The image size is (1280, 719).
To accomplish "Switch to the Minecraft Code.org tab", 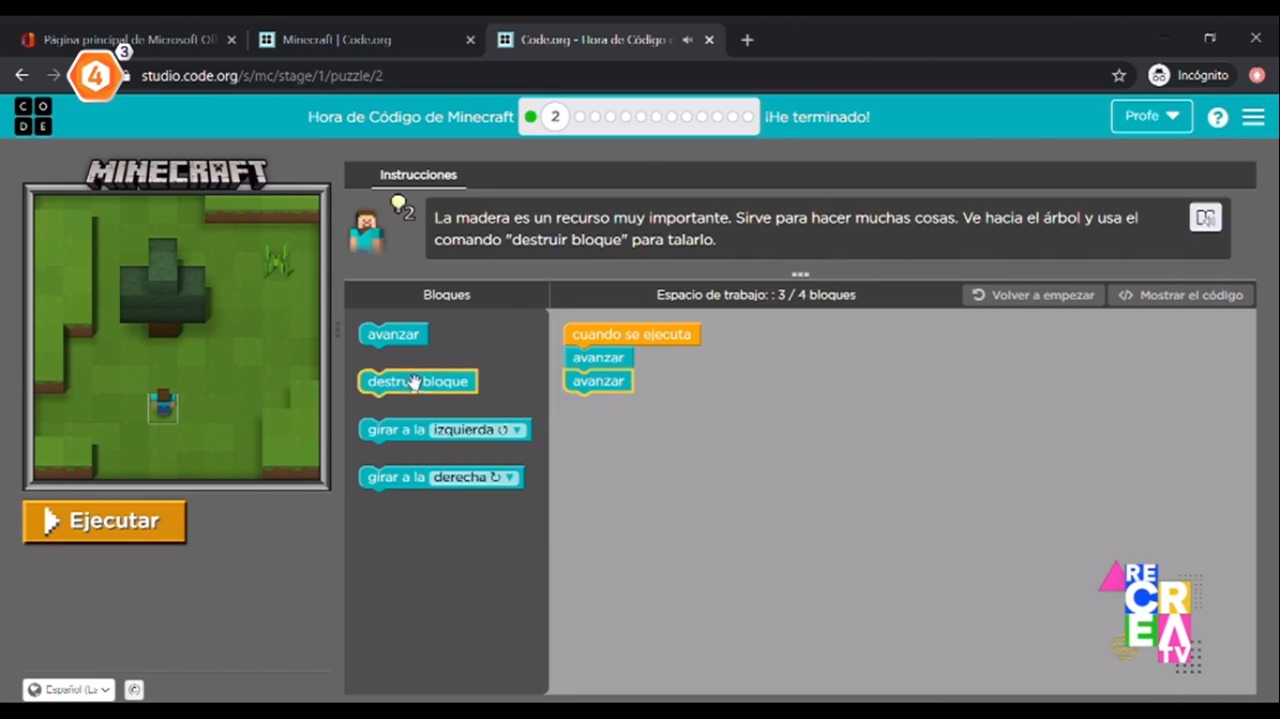I will point(337,39).
